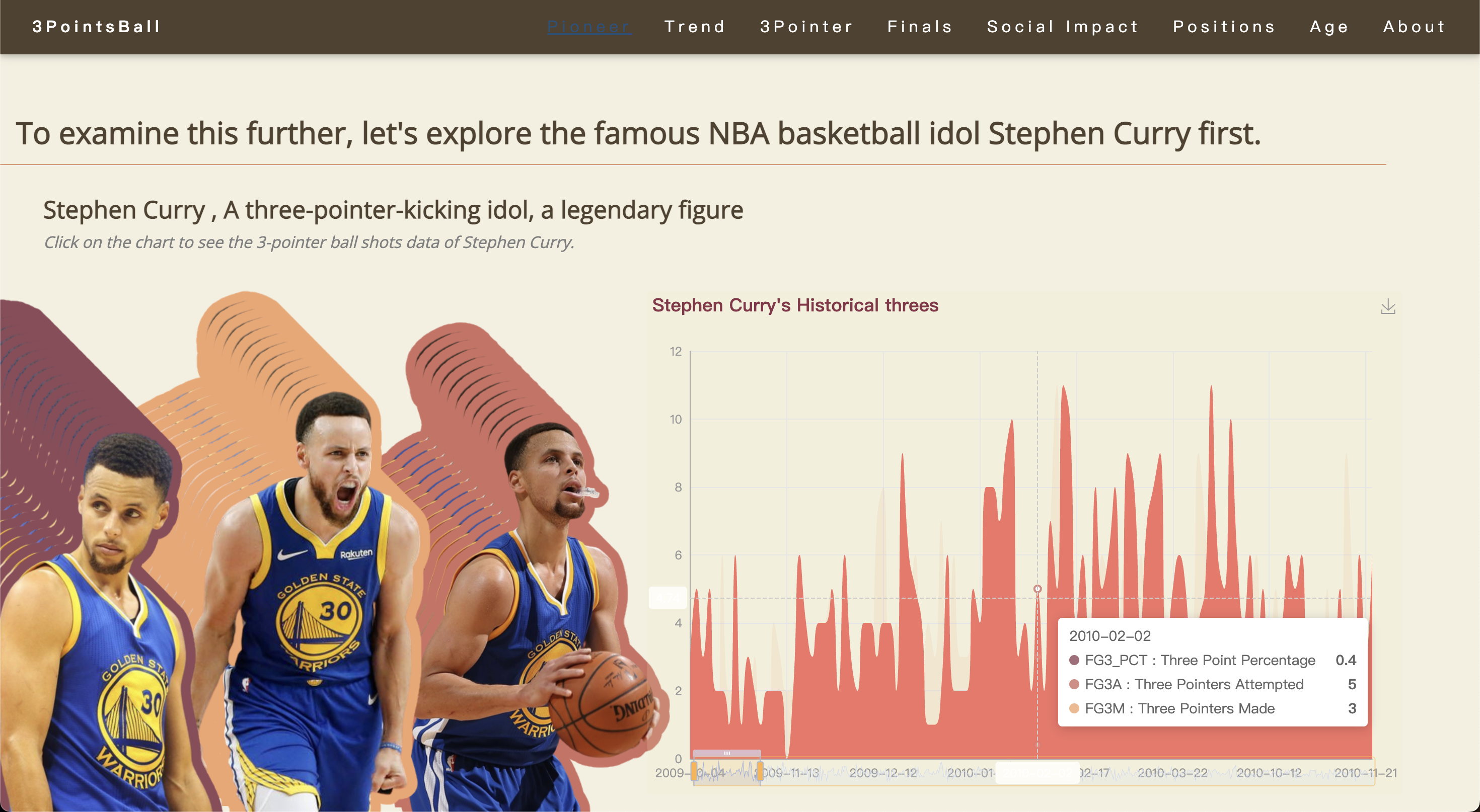1480x812 pixels.
Task: Open the Social Impact section
Action: [x=1062, y=27]
